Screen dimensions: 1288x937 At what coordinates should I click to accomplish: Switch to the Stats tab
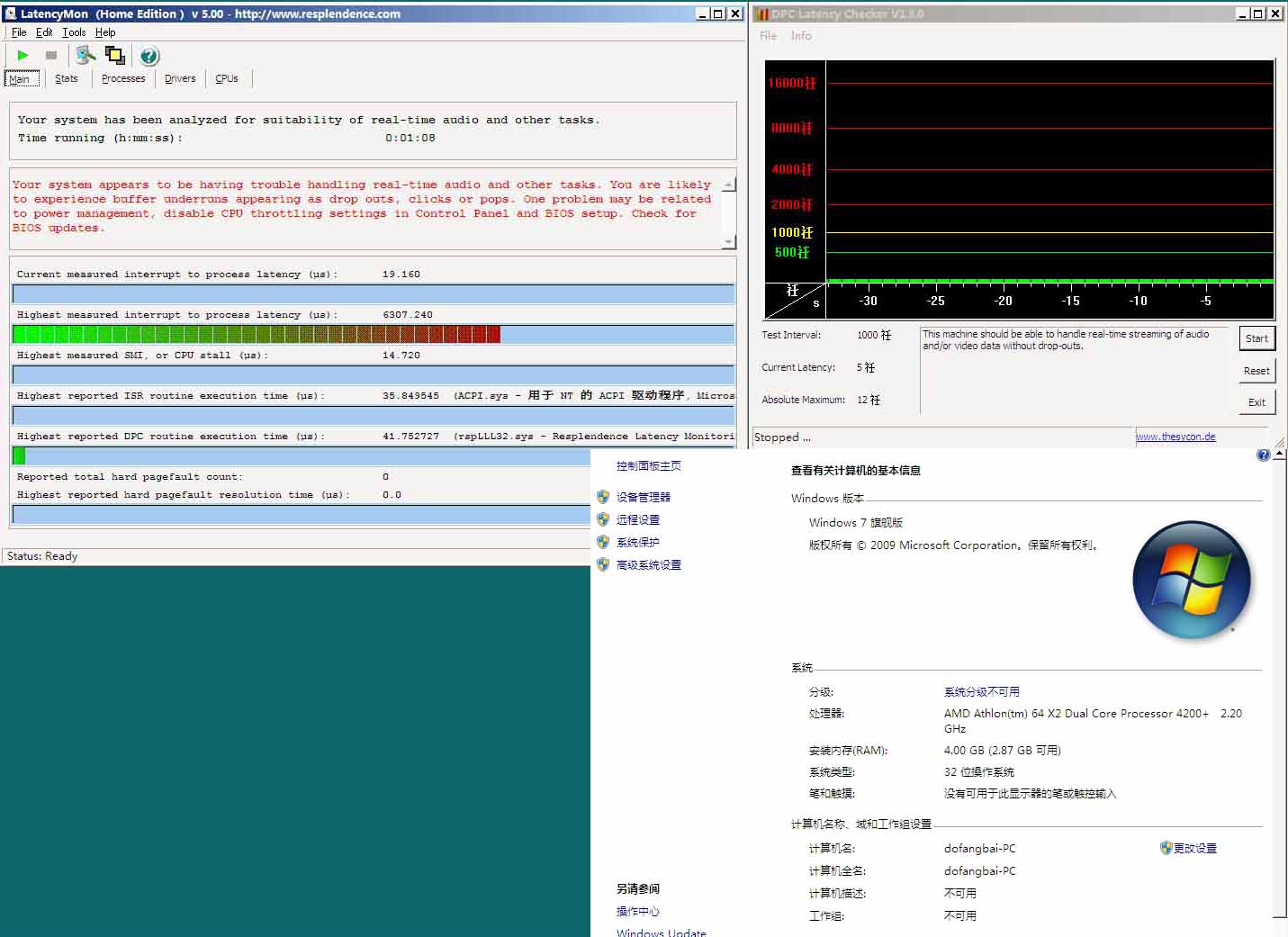(67, 78)
